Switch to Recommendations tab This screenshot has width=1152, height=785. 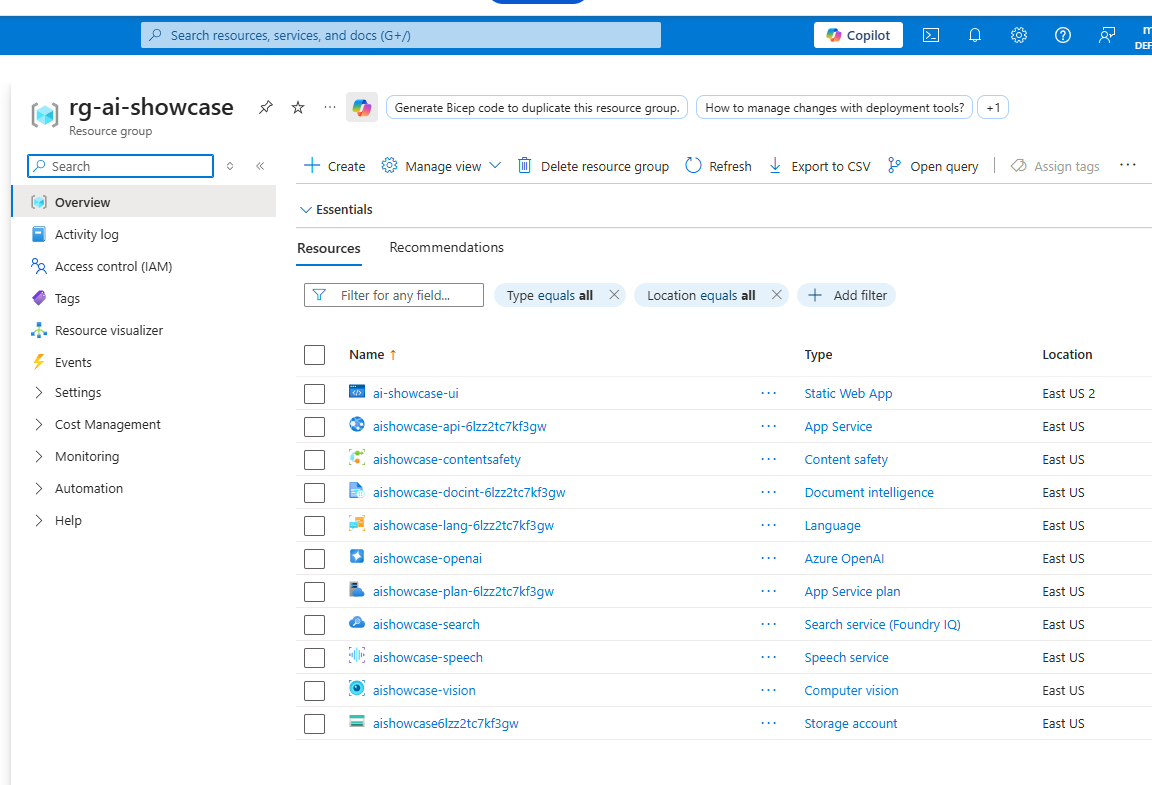click(446, 248)
